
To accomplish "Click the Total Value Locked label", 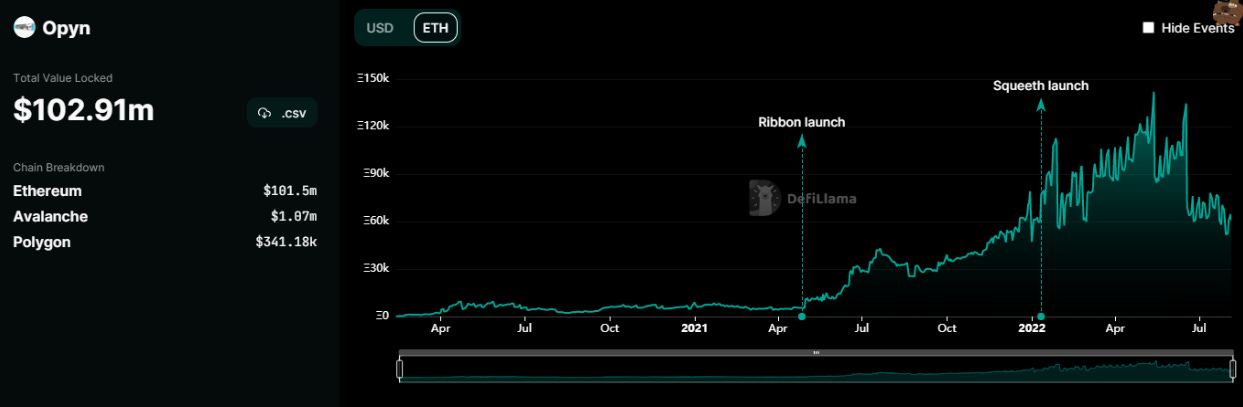I will 63,77.
